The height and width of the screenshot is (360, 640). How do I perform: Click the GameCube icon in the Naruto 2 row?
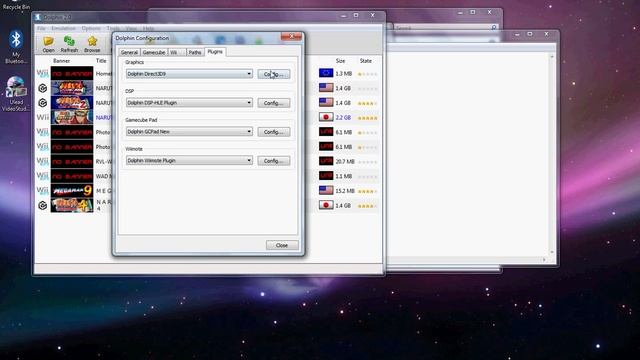tap(42, 102)
